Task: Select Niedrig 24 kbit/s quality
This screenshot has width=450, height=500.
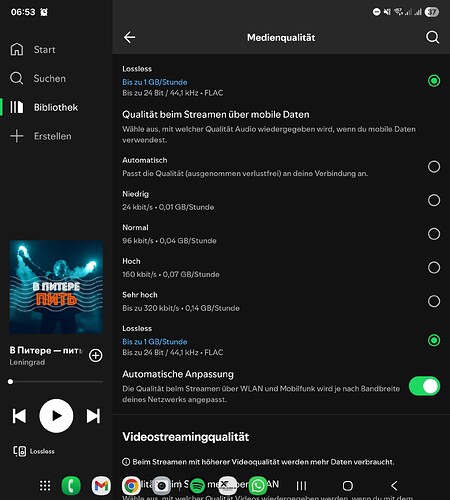Action: tap(434, 200)
